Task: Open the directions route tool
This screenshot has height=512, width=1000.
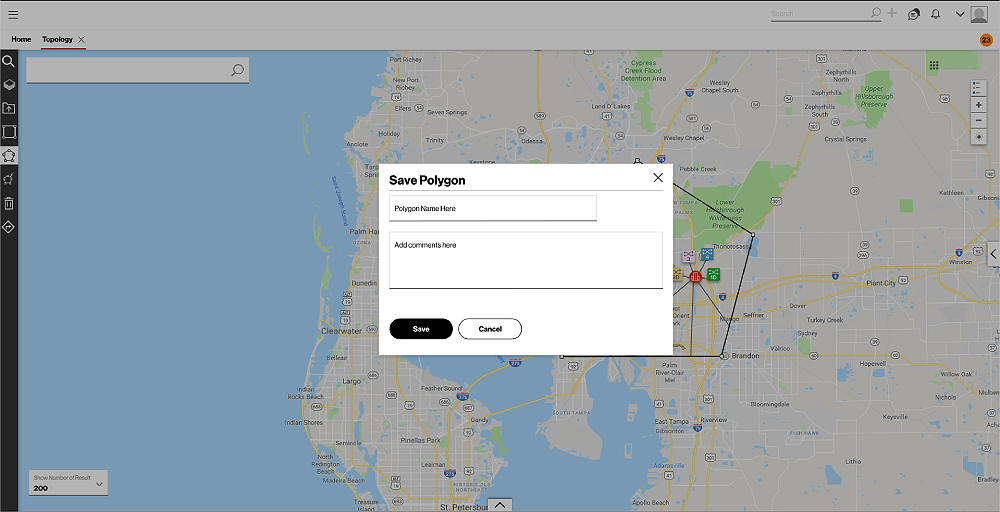Action: point(8,227)
